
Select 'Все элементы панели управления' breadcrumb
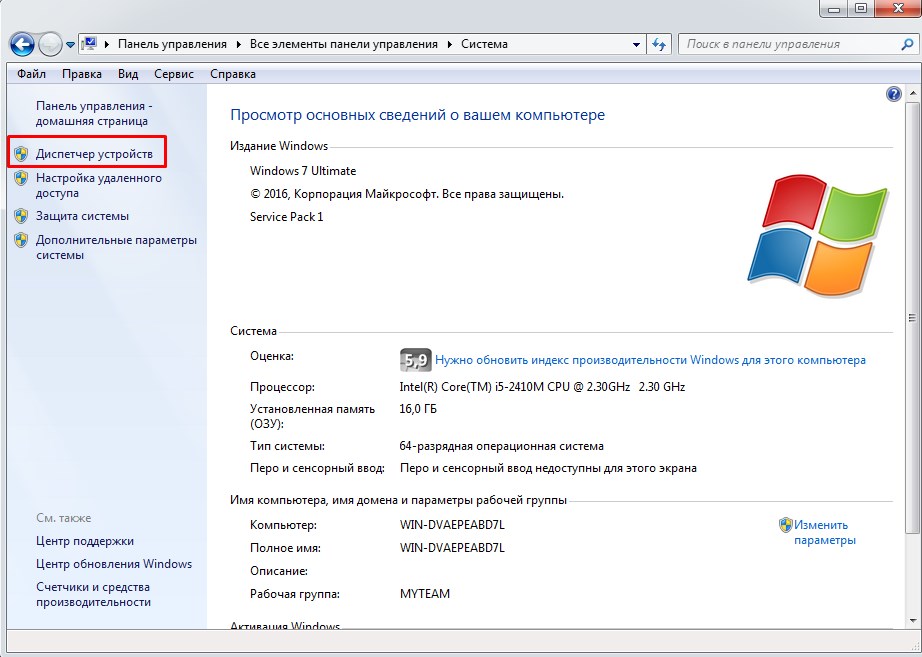(x=343, y=44)
